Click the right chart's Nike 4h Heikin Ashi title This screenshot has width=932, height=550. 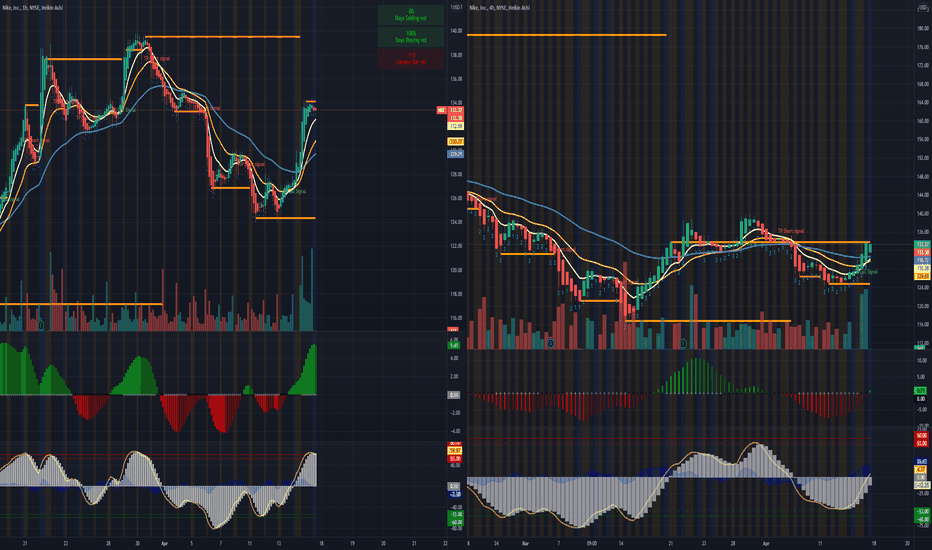[499, 8]
